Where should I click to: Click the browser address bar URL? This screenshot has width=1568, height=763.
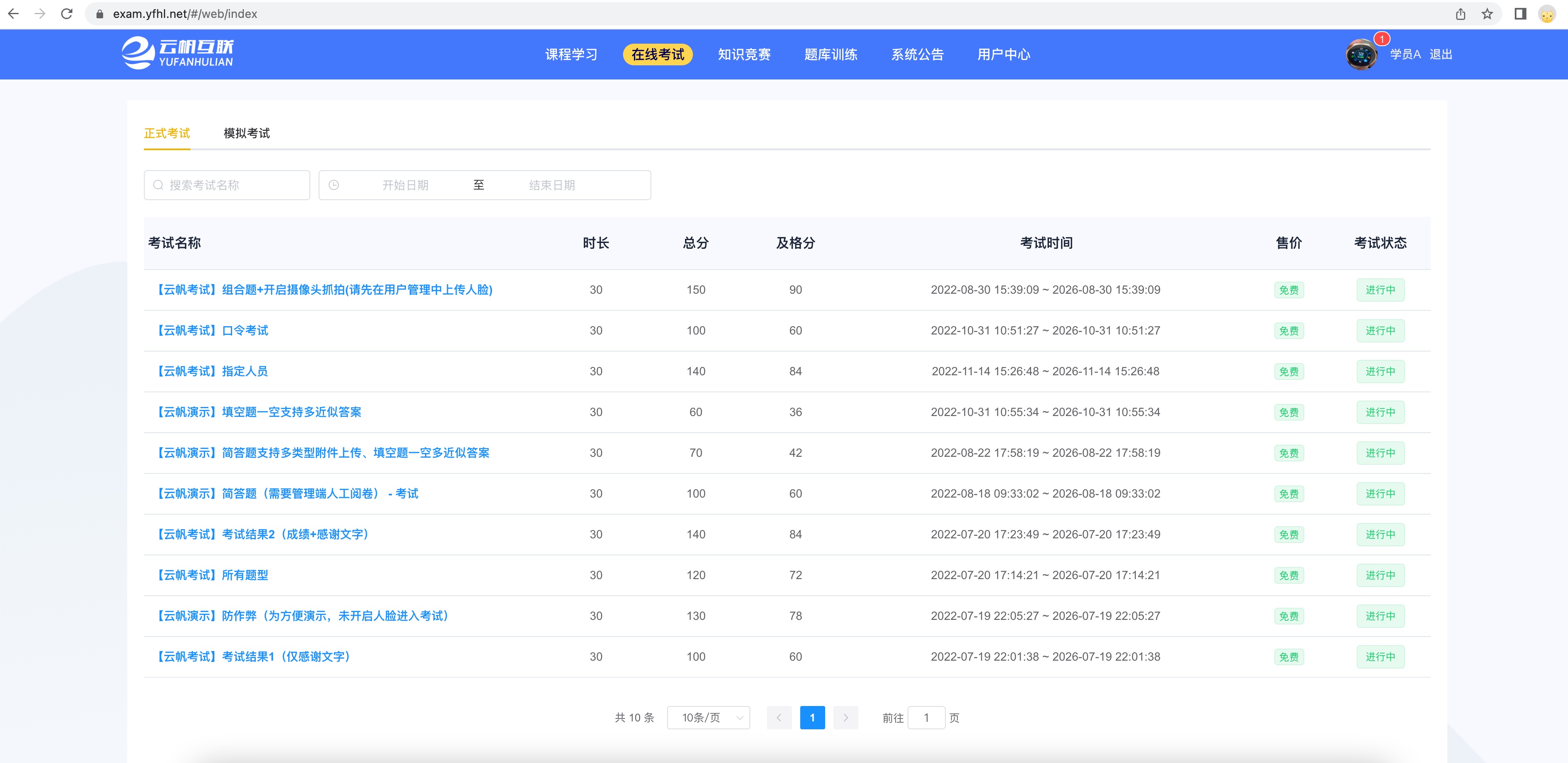point(185,14)
